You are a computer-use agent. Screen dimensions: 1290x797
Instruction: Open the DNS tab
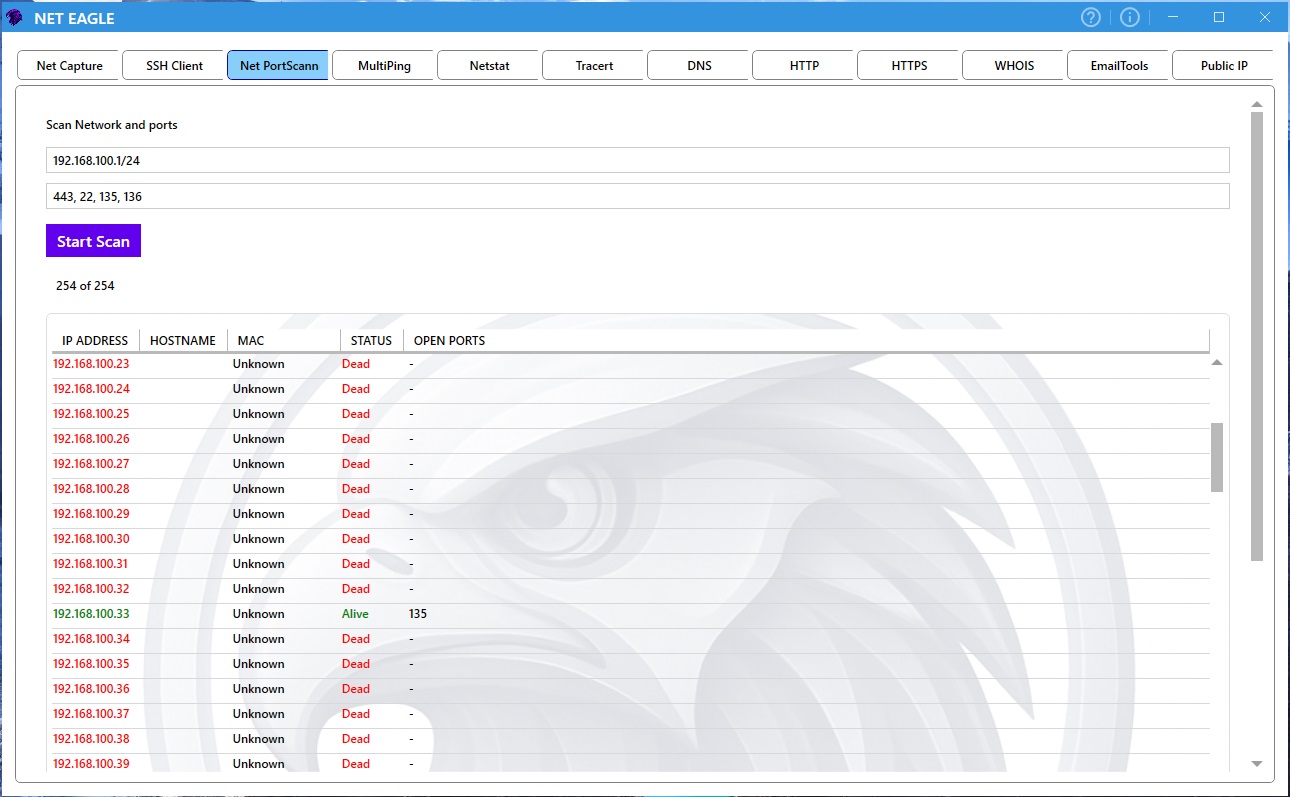699,65
